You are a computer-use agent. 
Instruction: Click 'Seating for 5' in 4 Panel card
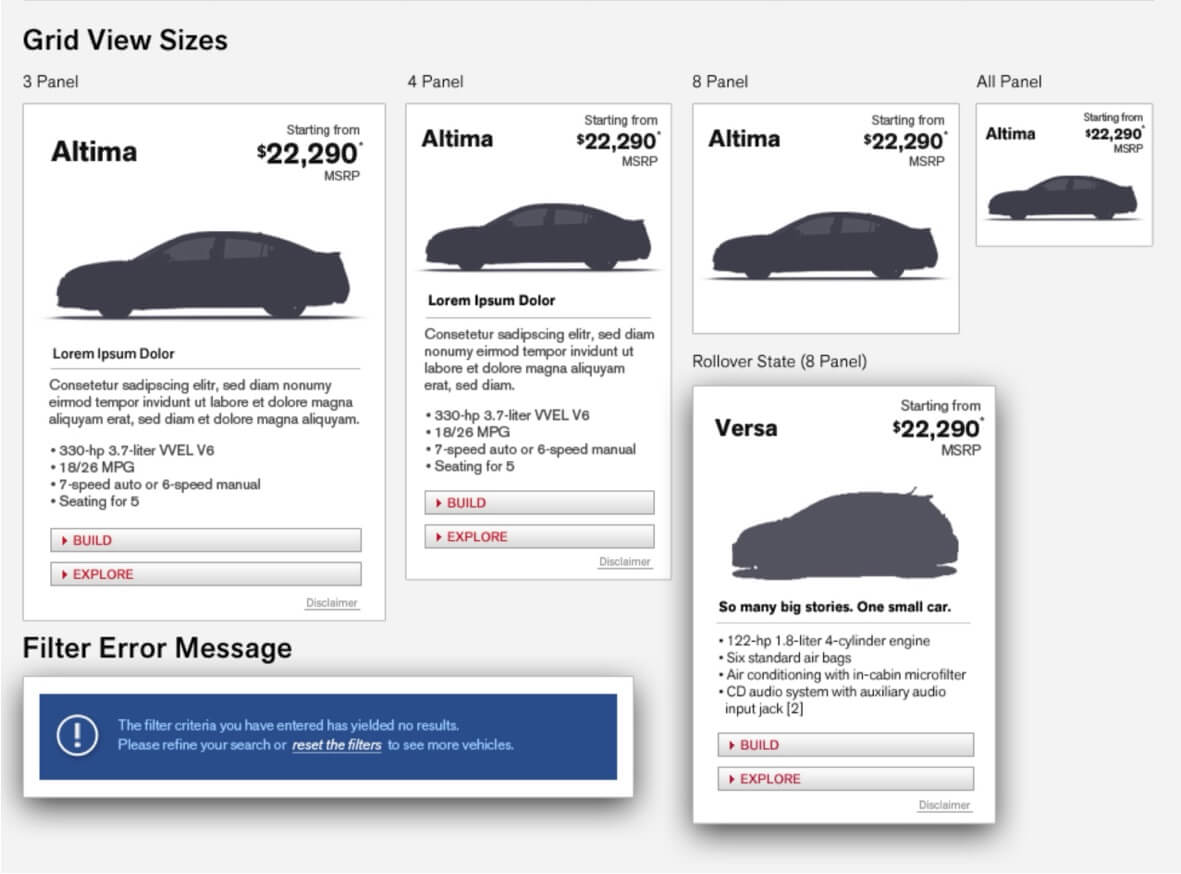point(469,466)
